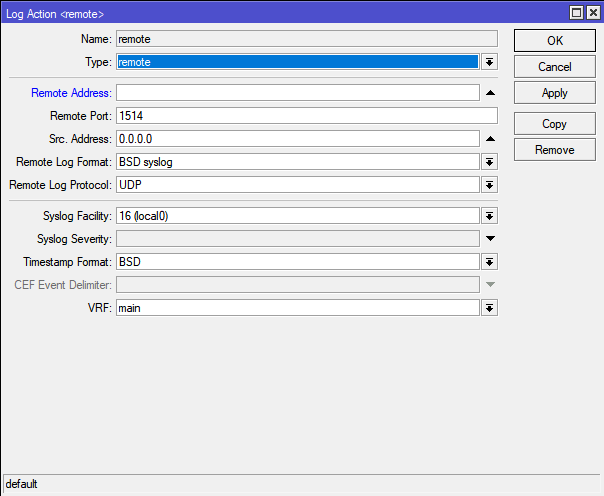This screenshot has height=496, width=604.
Task: Maximize the Log Action window
Action: click(x=577, y=12)
